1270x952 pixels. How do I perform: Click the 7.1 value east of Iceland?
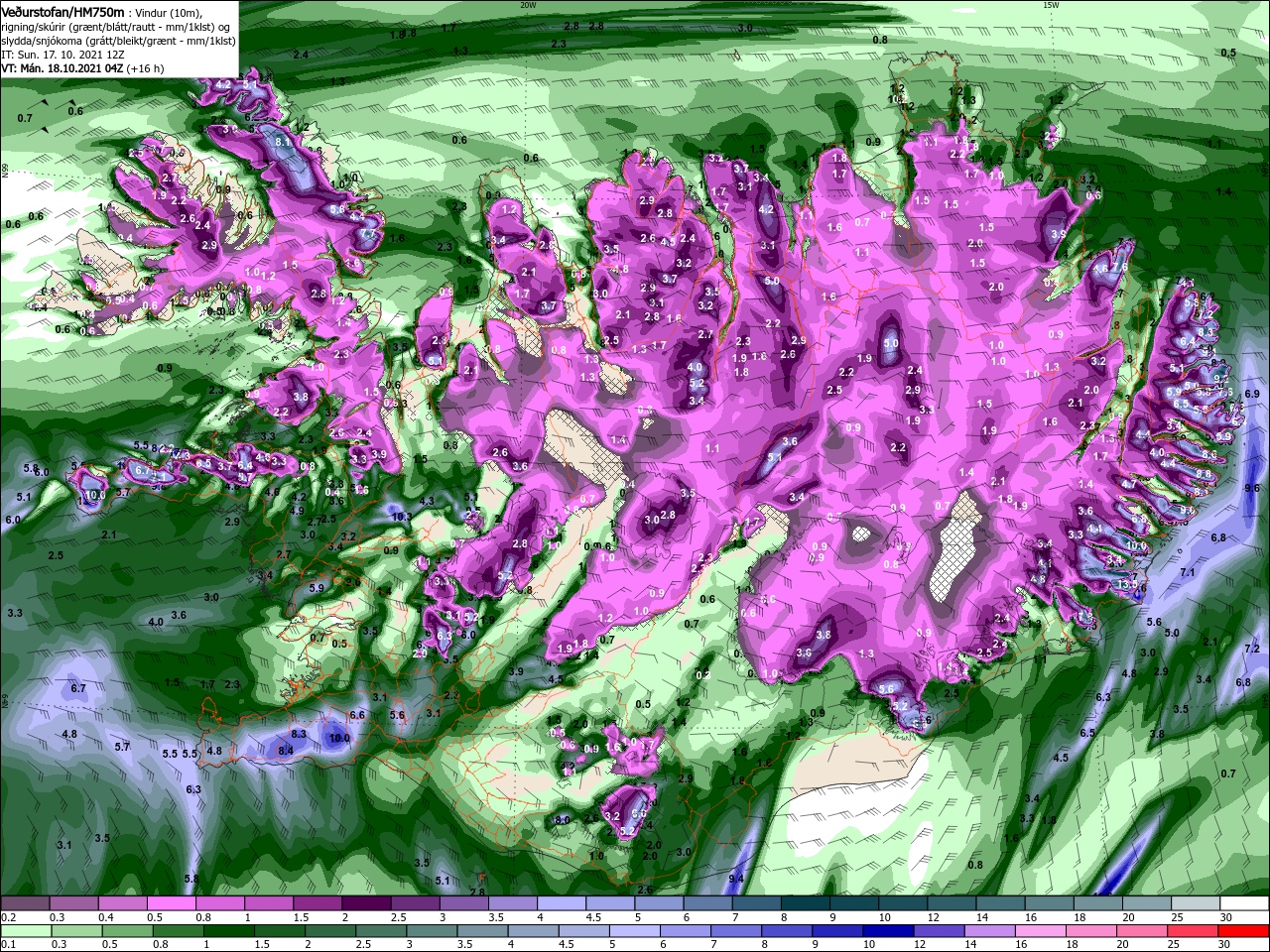point(1188,573)
